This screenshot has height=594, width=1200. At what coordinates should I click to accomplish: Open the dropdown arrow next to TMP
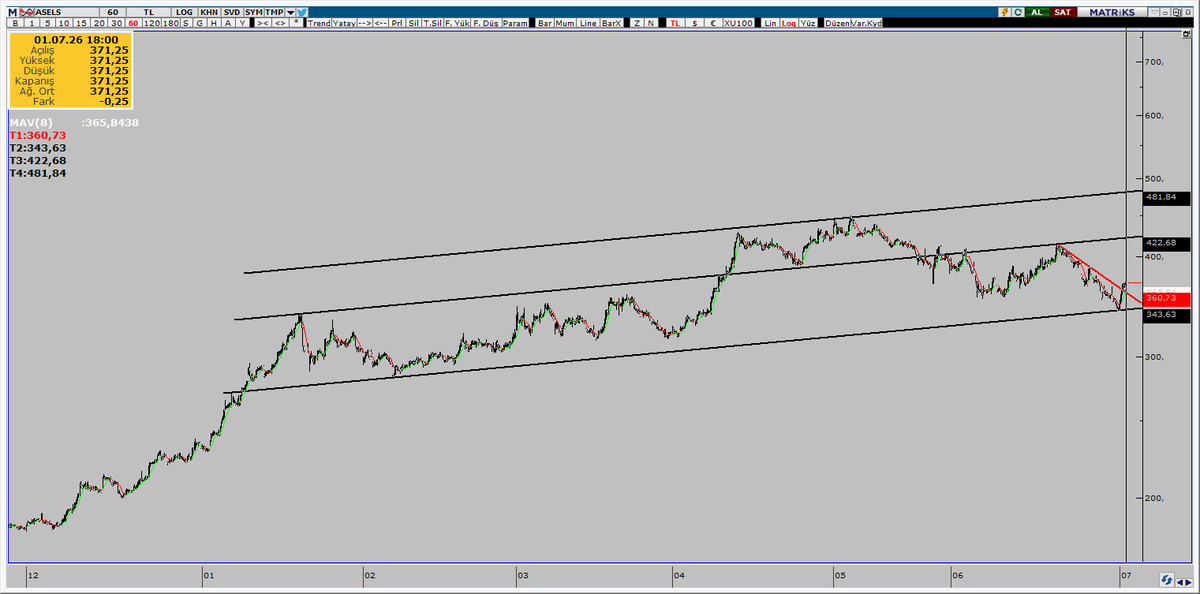[x=290, y=11]
